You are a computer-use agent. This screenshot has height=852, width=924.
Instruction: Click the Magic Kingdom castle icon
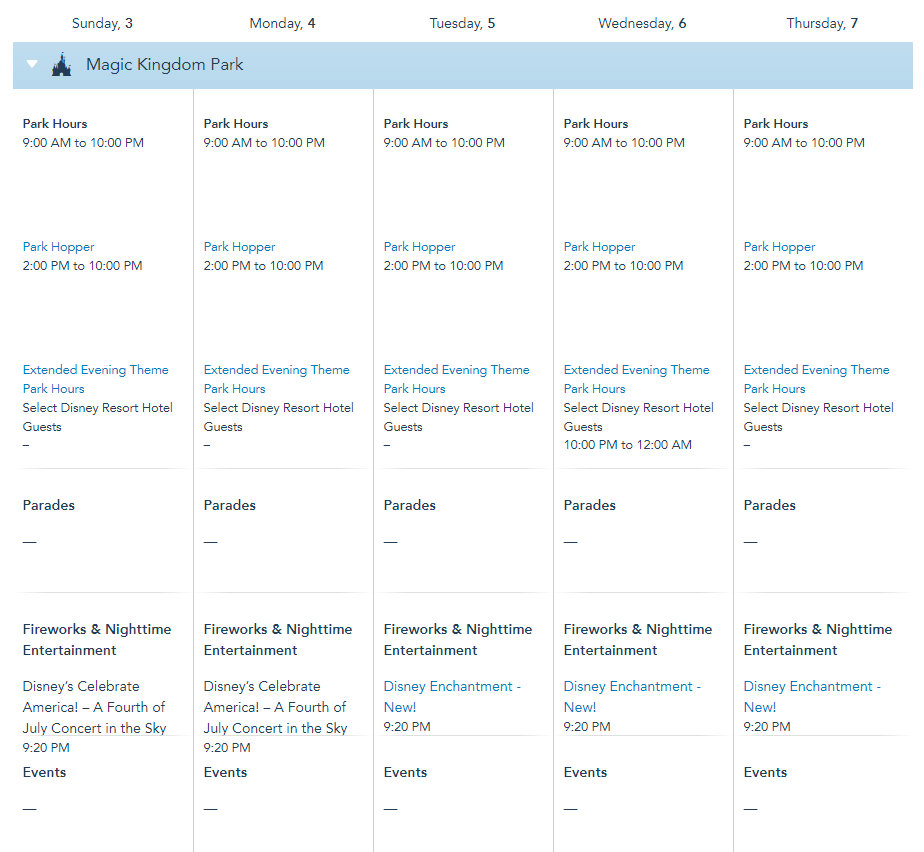coord(62,65)
